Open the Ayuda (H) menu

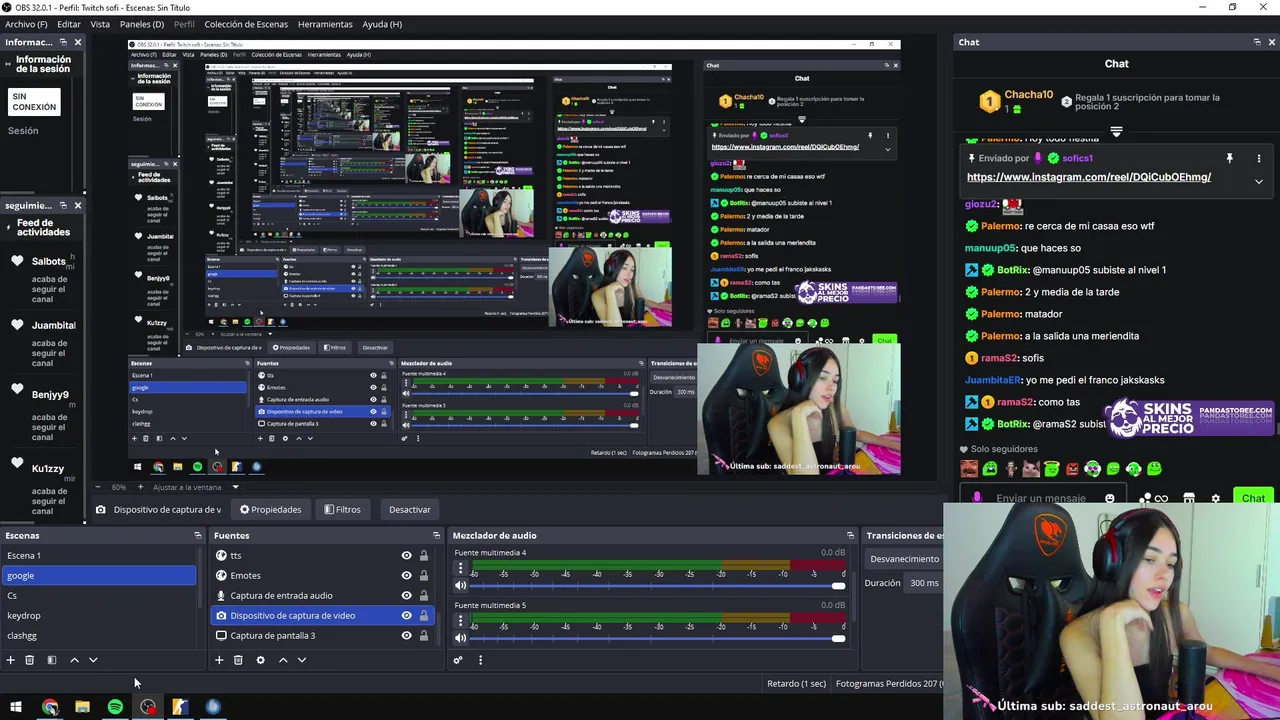point(382,24)
